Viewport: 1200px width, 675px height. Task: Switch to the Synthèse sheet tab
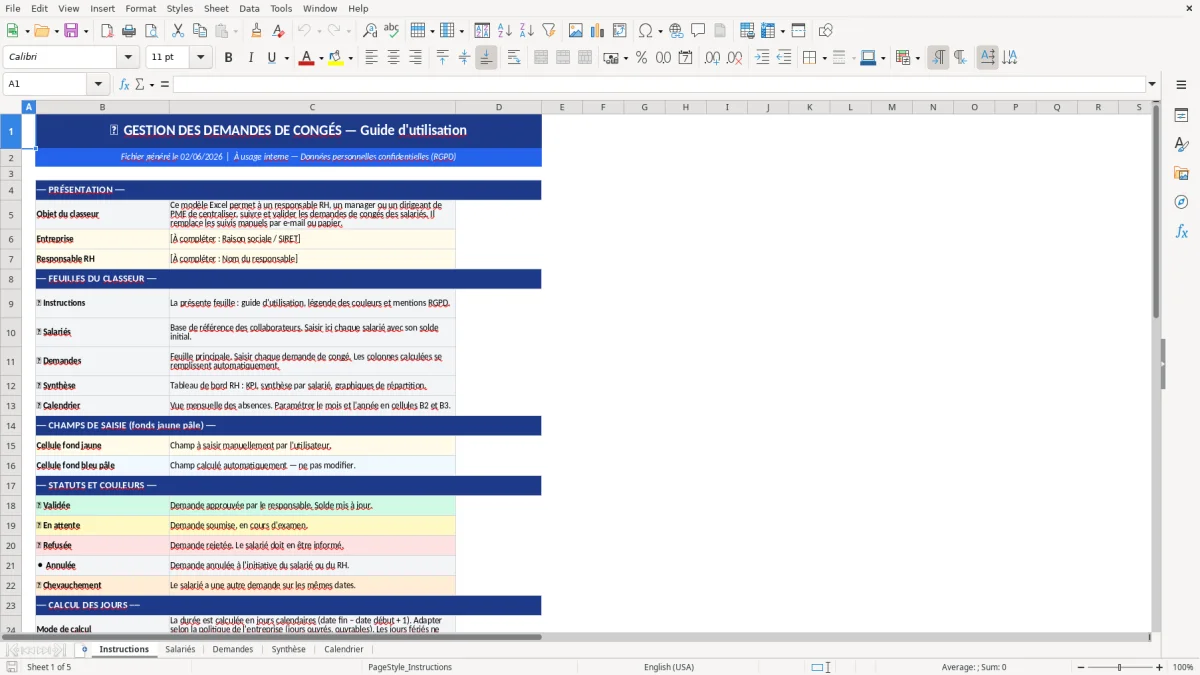[x=289, y=649]
